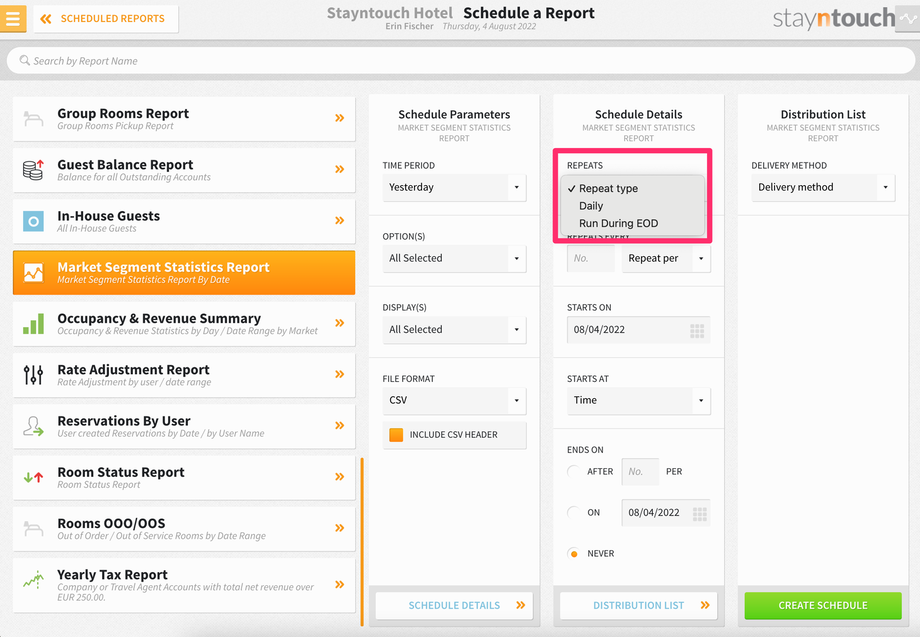The image size is (920, 637).
Task: Click the Schedule Details footer button
Action: [x=454, y=605]
